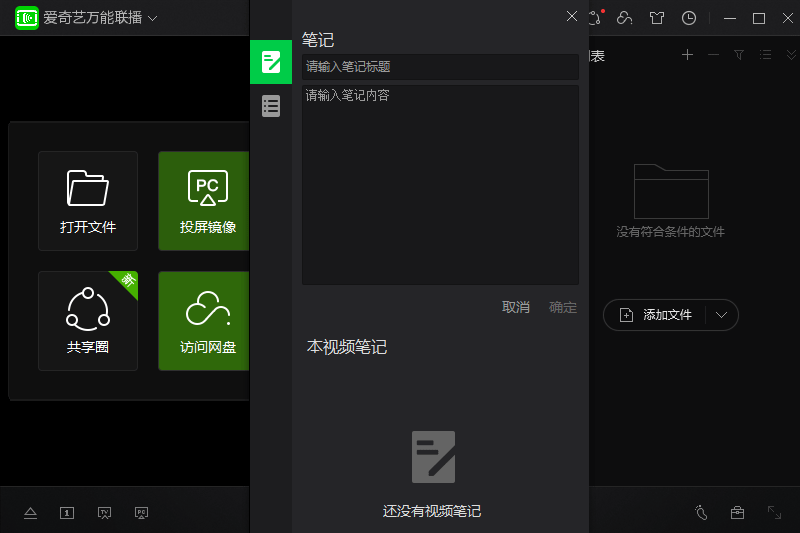Click the 没有符合条件的文件 message
Image resolution: width=800 pixels, height=533 pixels.
pos(670,232)
